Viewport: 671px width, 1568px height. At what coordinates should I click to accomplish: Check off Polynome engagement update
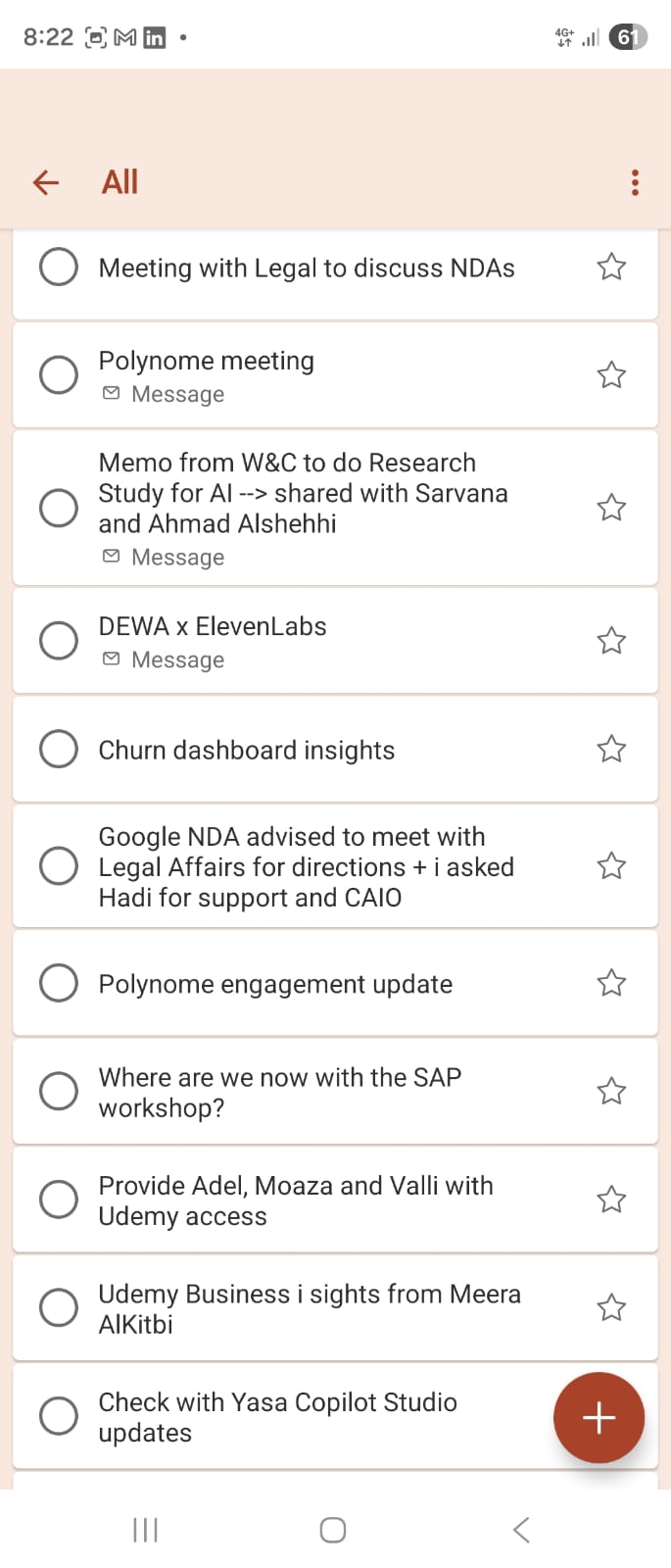[x=59, y=983]
